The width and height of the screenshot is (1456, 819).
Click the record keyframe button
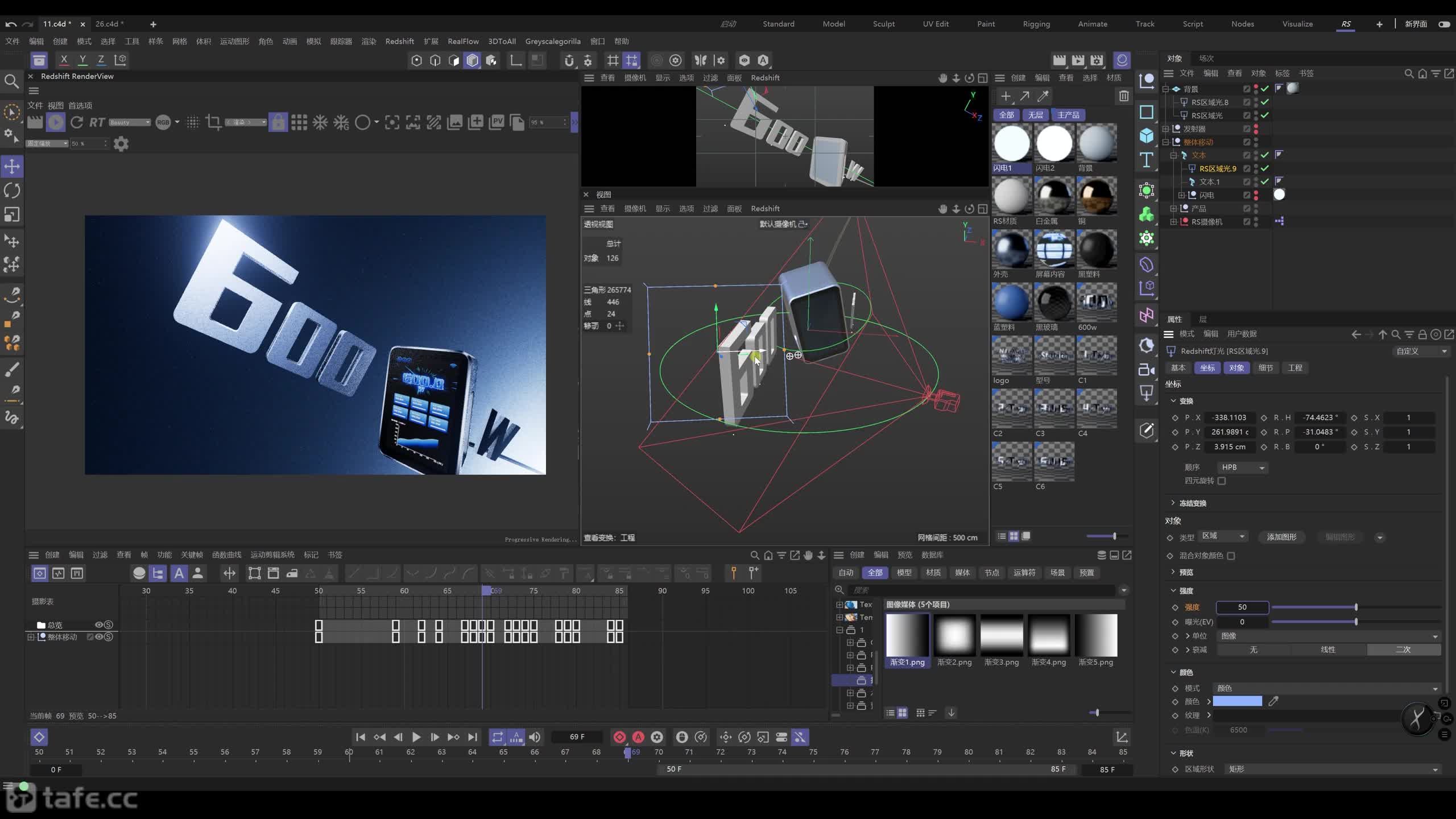pos(619,737)
